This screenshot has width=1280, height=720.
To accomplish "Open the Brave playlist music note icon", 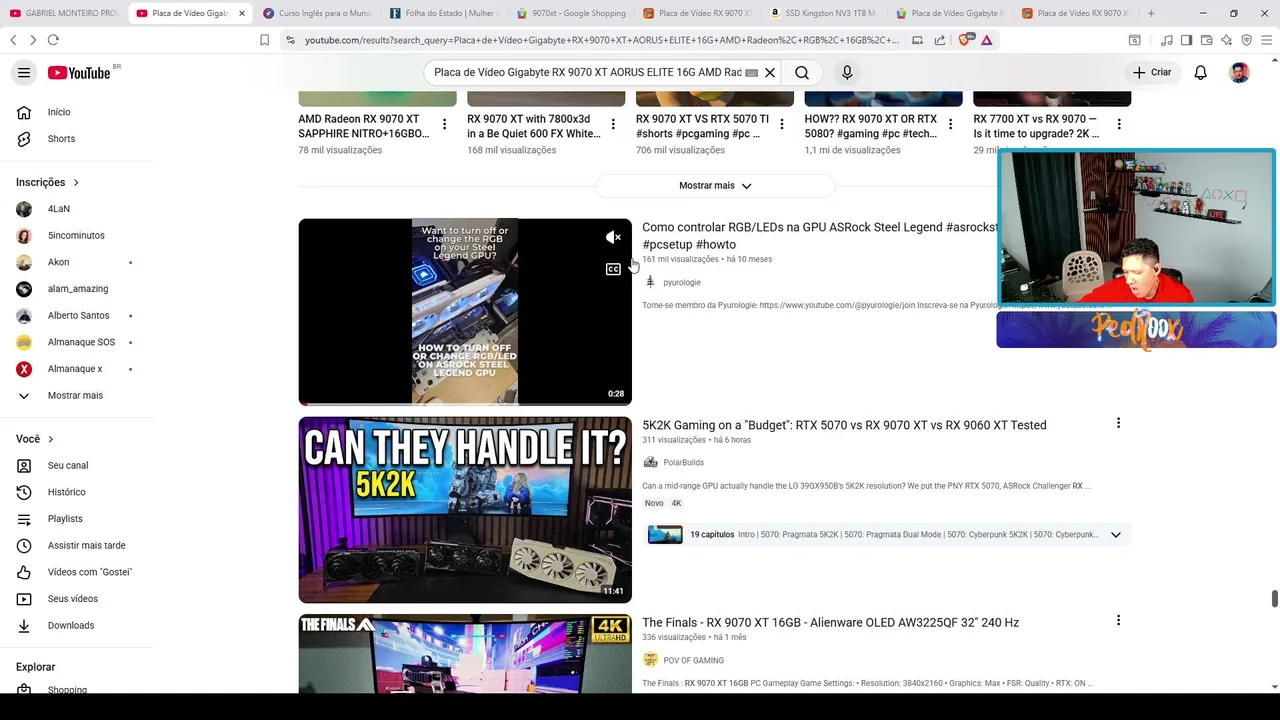I will click(x=1166, y=40).
